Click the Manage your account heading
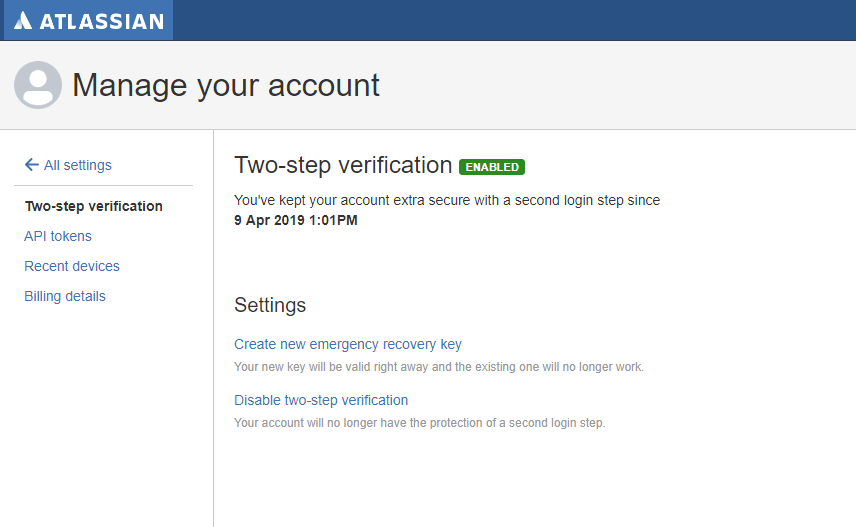Screen dimensions: 856x527 coord(226,85)
